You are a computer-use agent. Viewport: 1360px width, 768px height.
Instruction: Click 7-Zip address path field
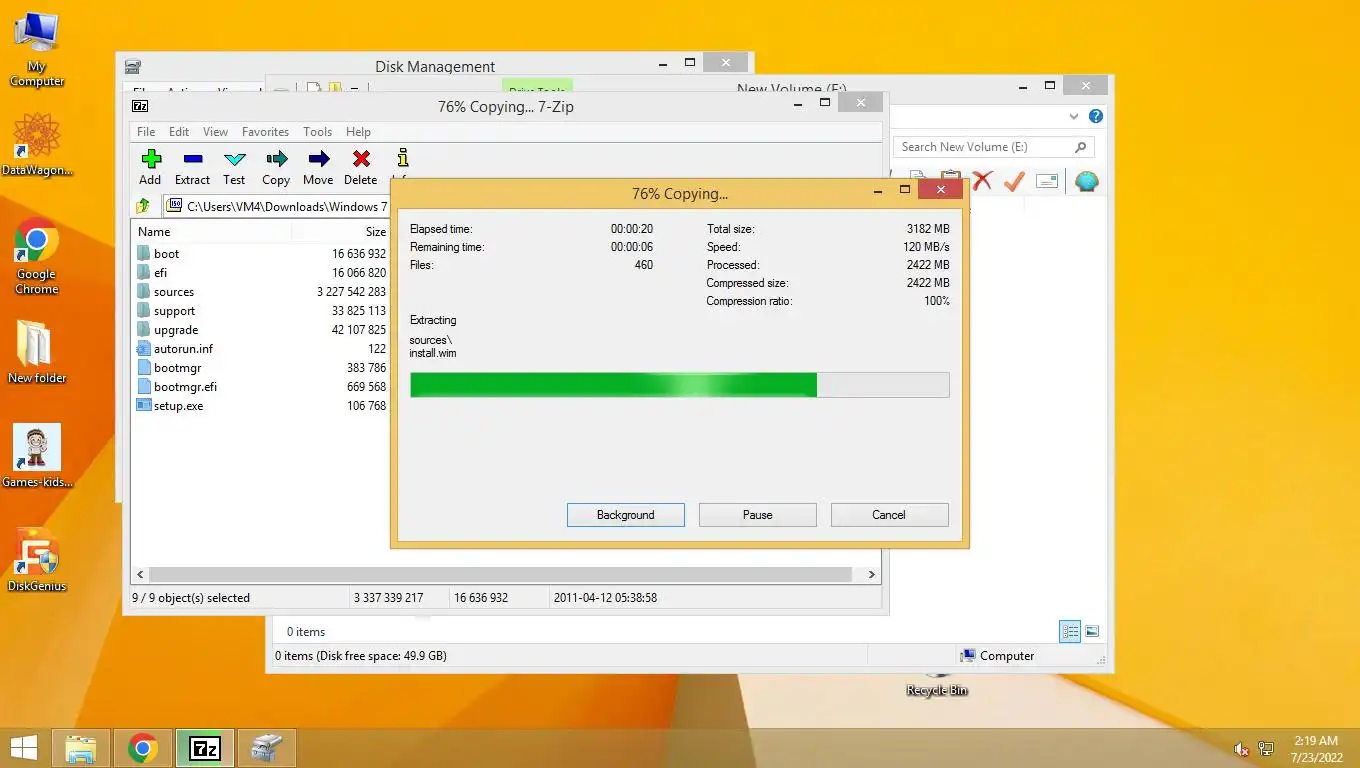point(277,206)
